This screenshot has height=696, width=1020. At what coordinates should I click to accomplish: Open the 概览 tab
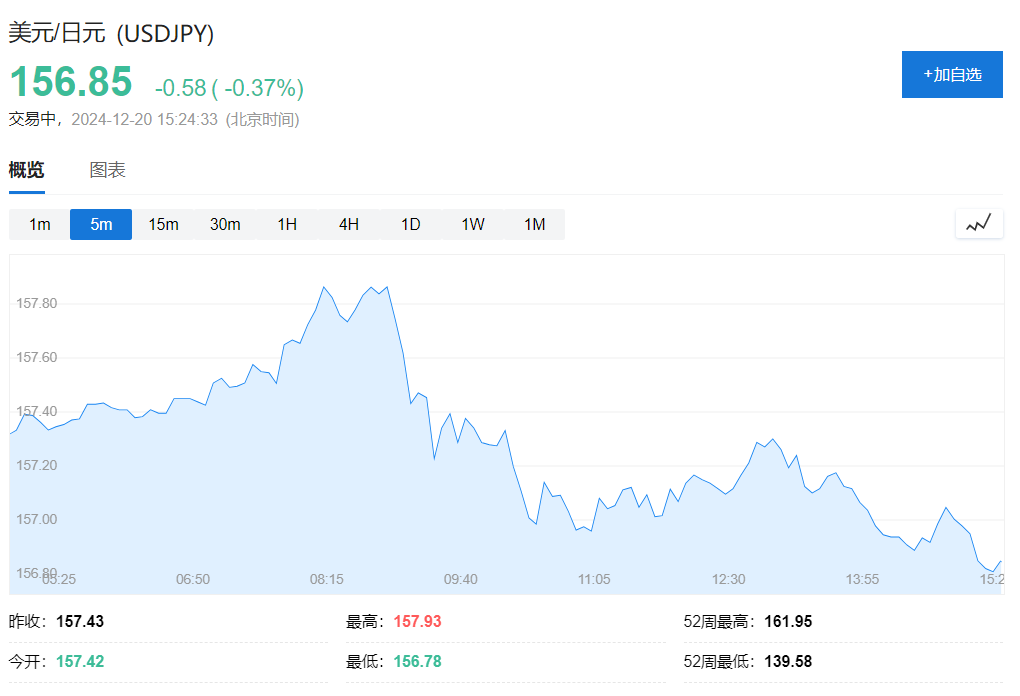27,170
